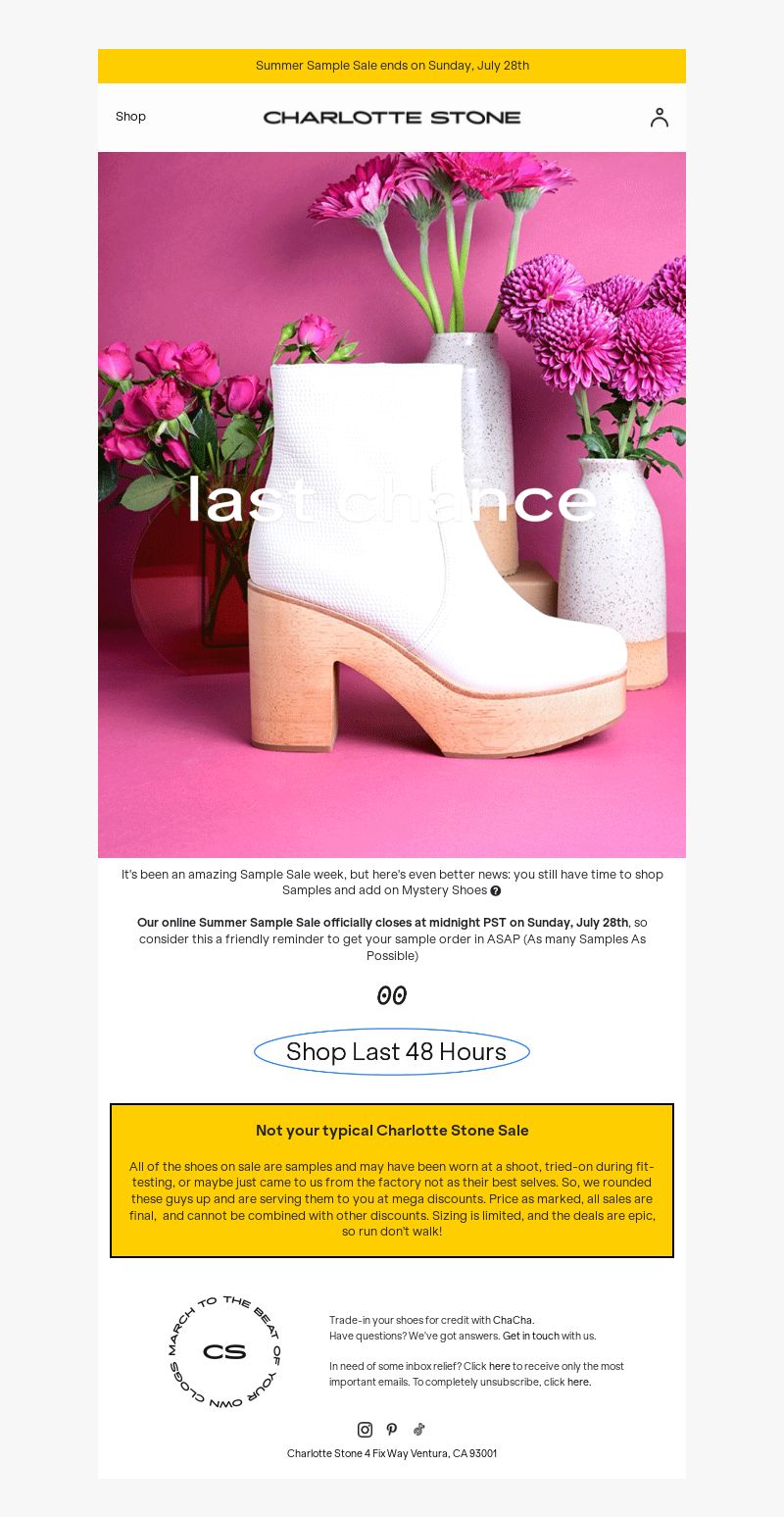The height and width of the screenshot is (1517, 784).
Task: Click the Charlotte Stone header logo
Action: pos(392,118)
